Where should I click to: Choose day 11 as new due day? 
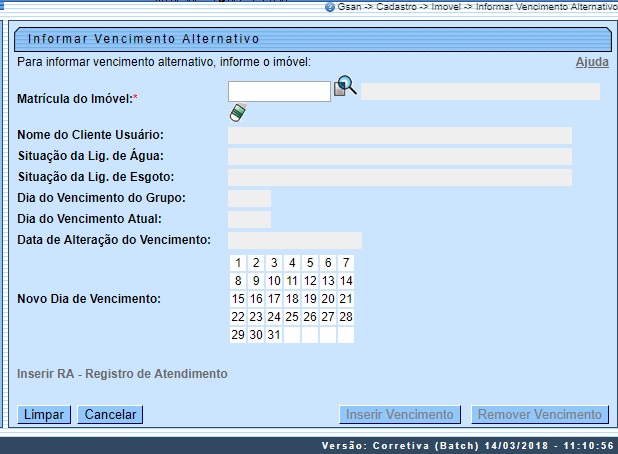tap(292, 281)
